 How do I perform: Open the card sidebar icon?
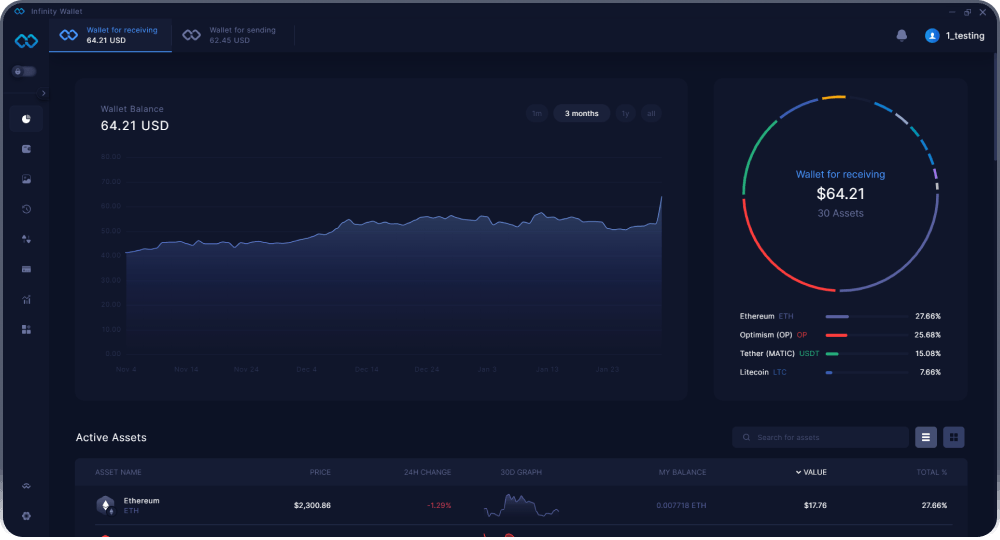pos(26,269)
